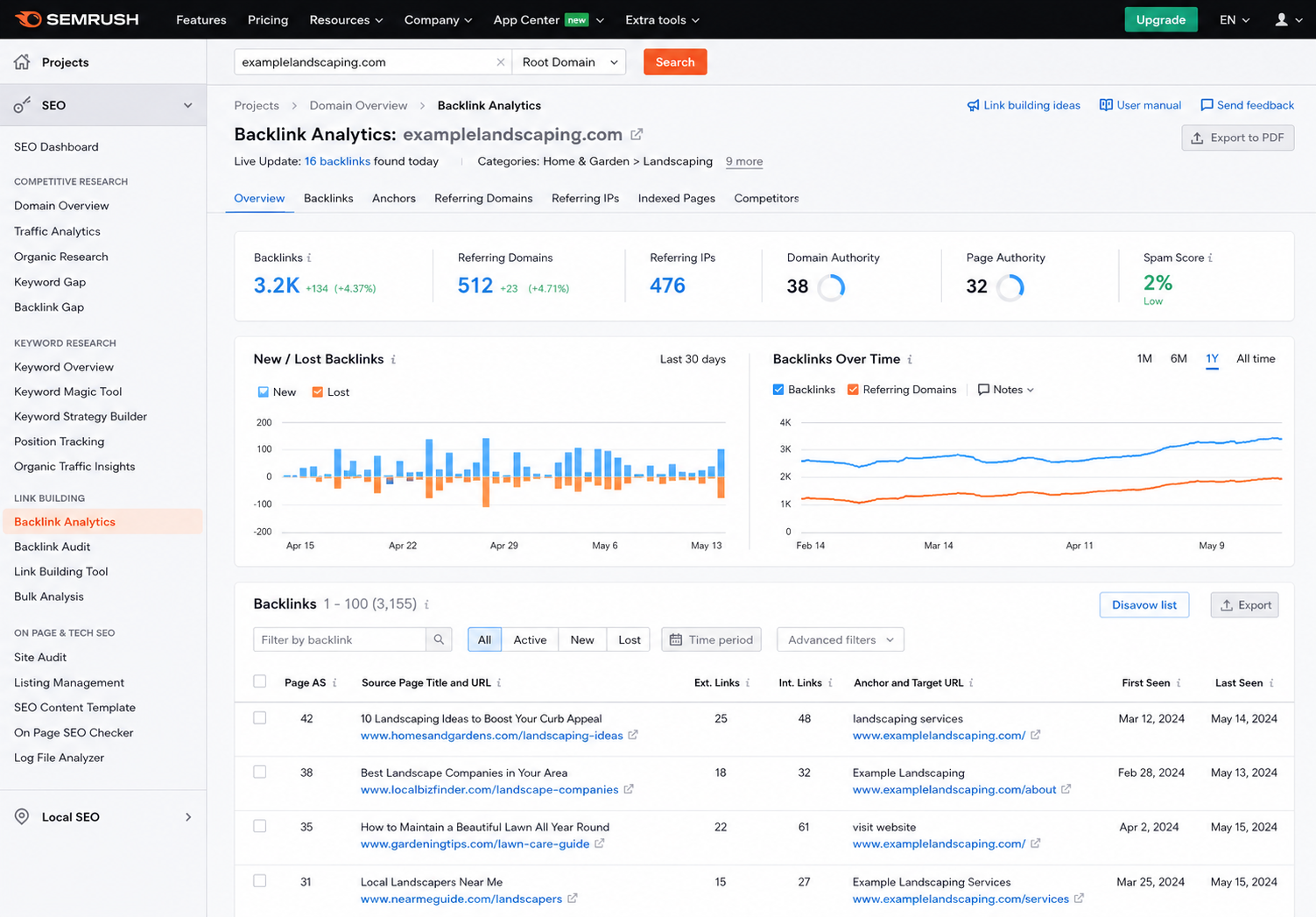Clear the domain search field with X
This screenshot has width=1316, height=917.
pos(501,62)
